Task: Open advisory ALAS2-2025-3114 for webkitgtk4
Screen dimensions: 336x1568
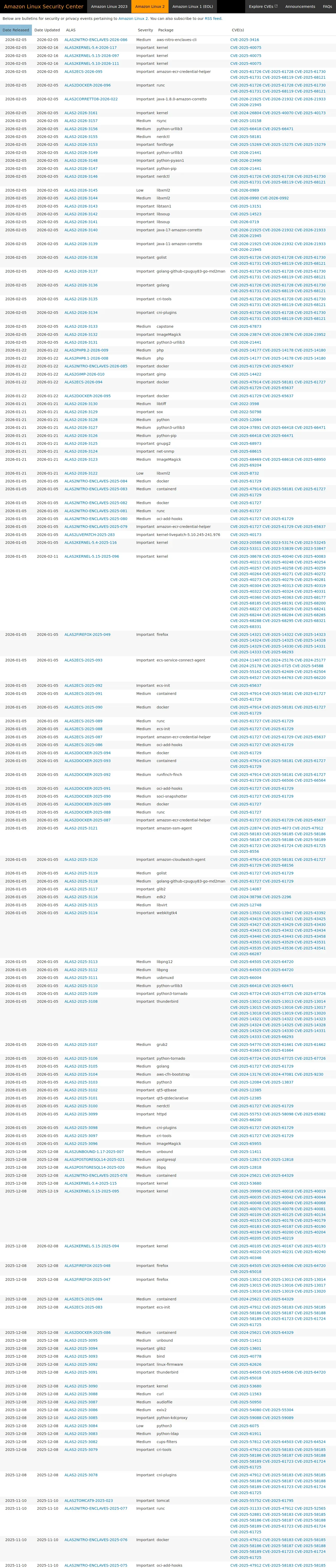Action: pos(81,913)
